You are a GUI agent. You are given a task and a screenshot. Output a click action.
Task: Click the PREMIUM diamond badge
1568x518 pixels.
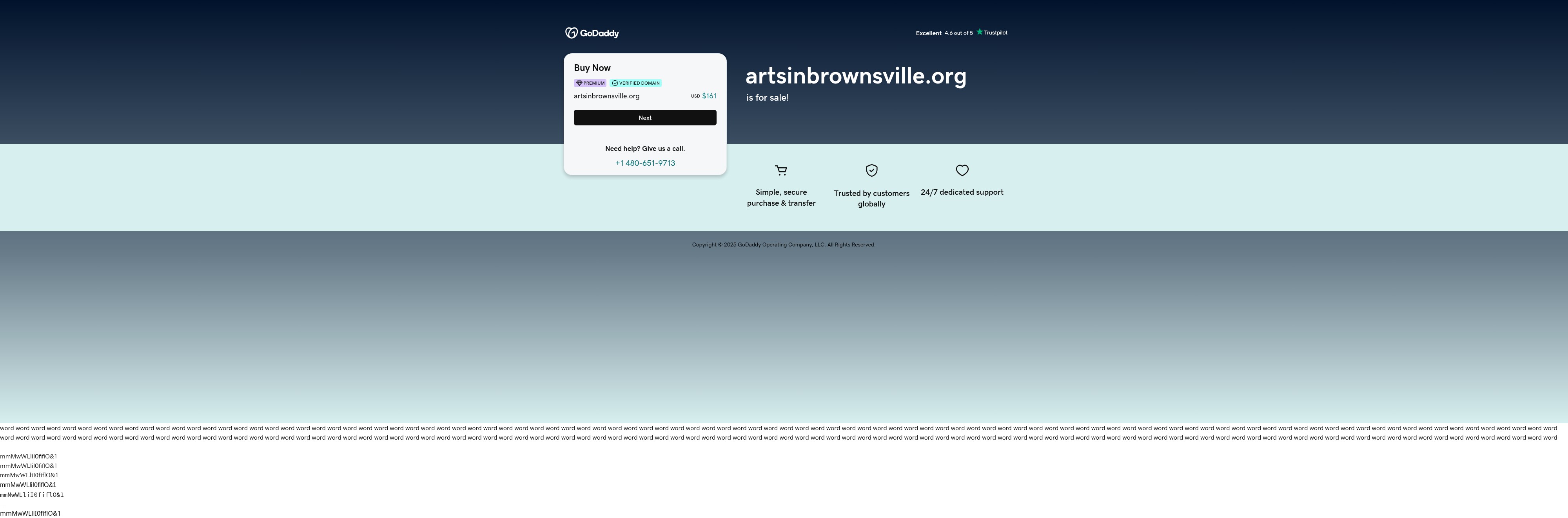[590, 83]
